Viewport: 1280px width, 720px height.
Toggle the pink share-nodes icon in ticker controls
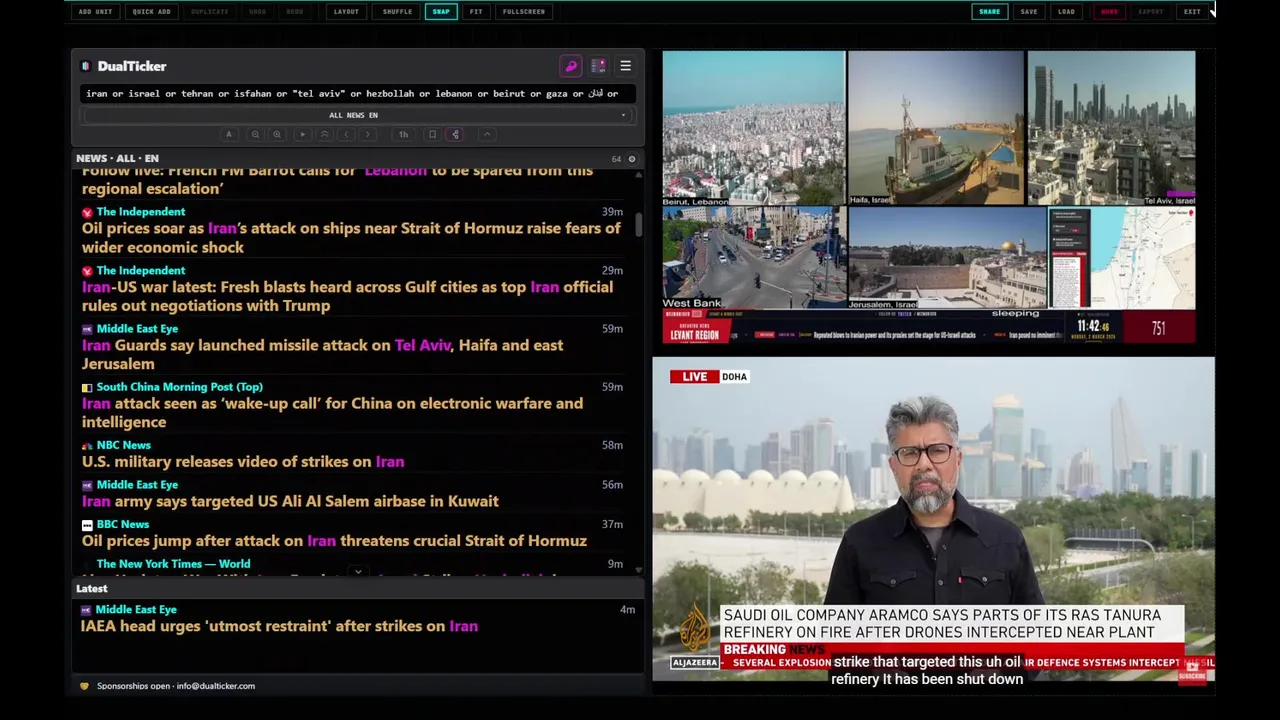455,134
